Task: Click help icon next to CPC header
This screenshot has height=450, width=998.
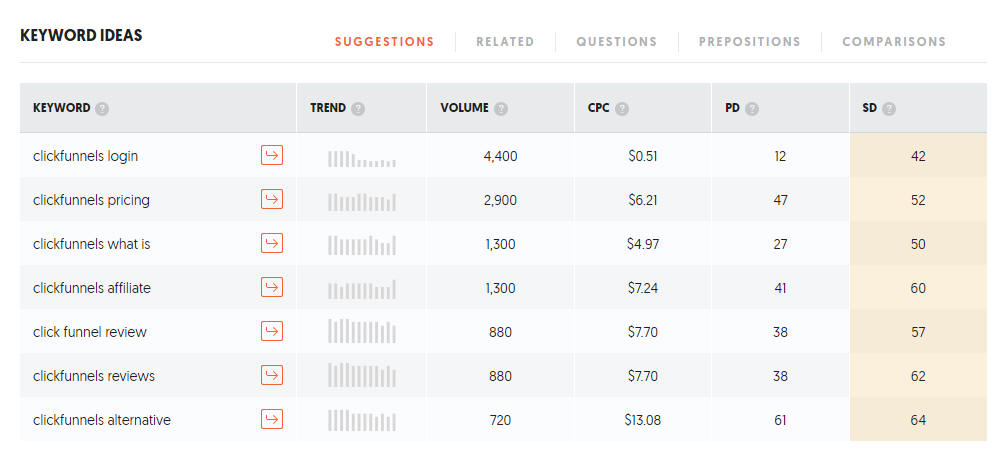Action: (x=622, y=109)
